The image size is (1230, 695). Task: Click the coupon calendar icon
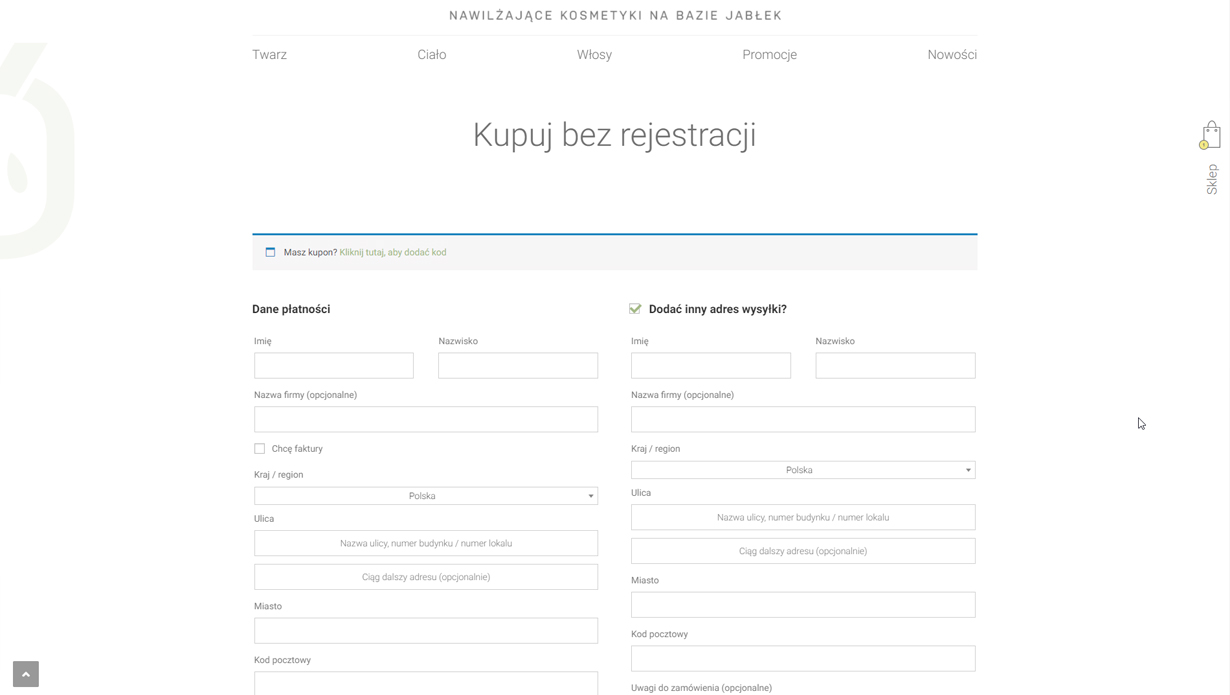coord(270,252)
